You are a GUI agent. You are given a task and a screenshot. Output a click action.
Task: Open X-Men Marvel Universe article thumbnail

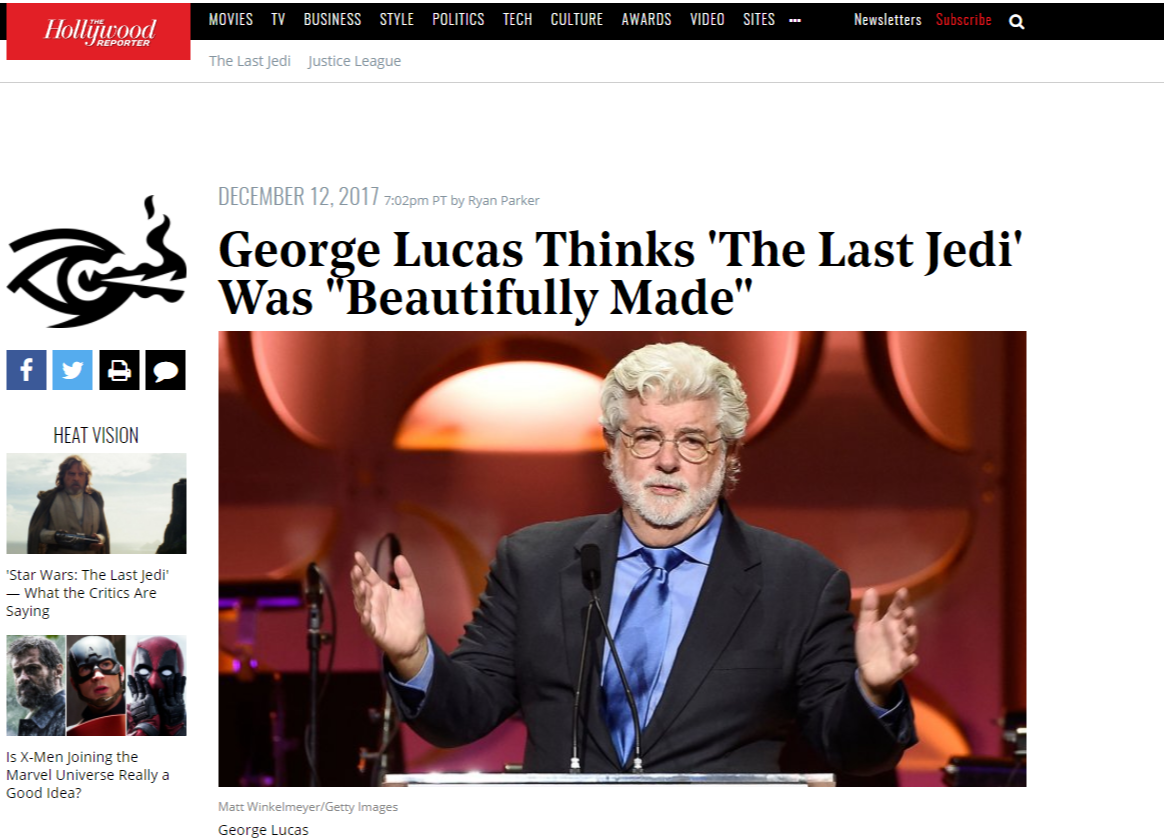coord(97,685)
